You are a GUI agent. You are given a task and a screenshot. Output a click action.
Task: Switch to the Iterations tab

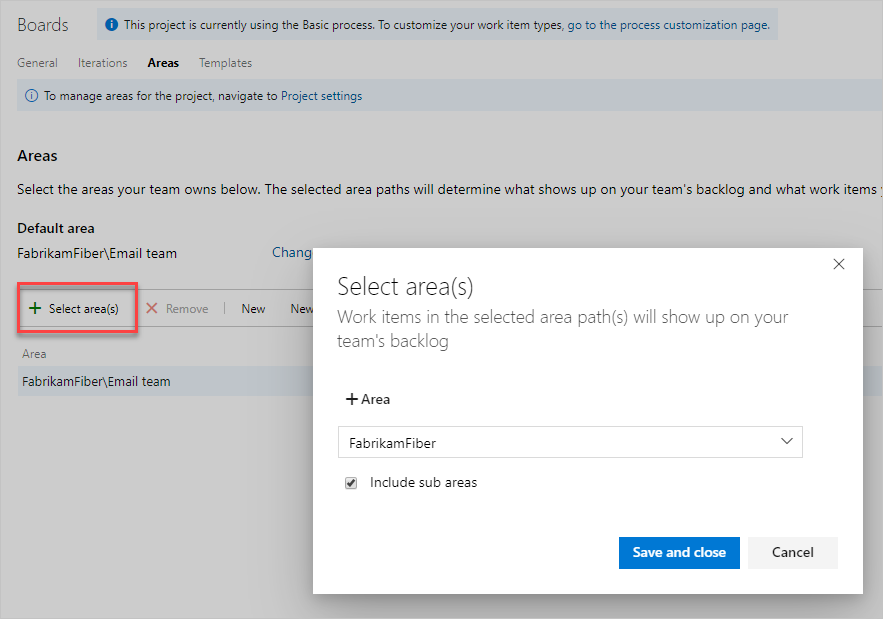102,63
